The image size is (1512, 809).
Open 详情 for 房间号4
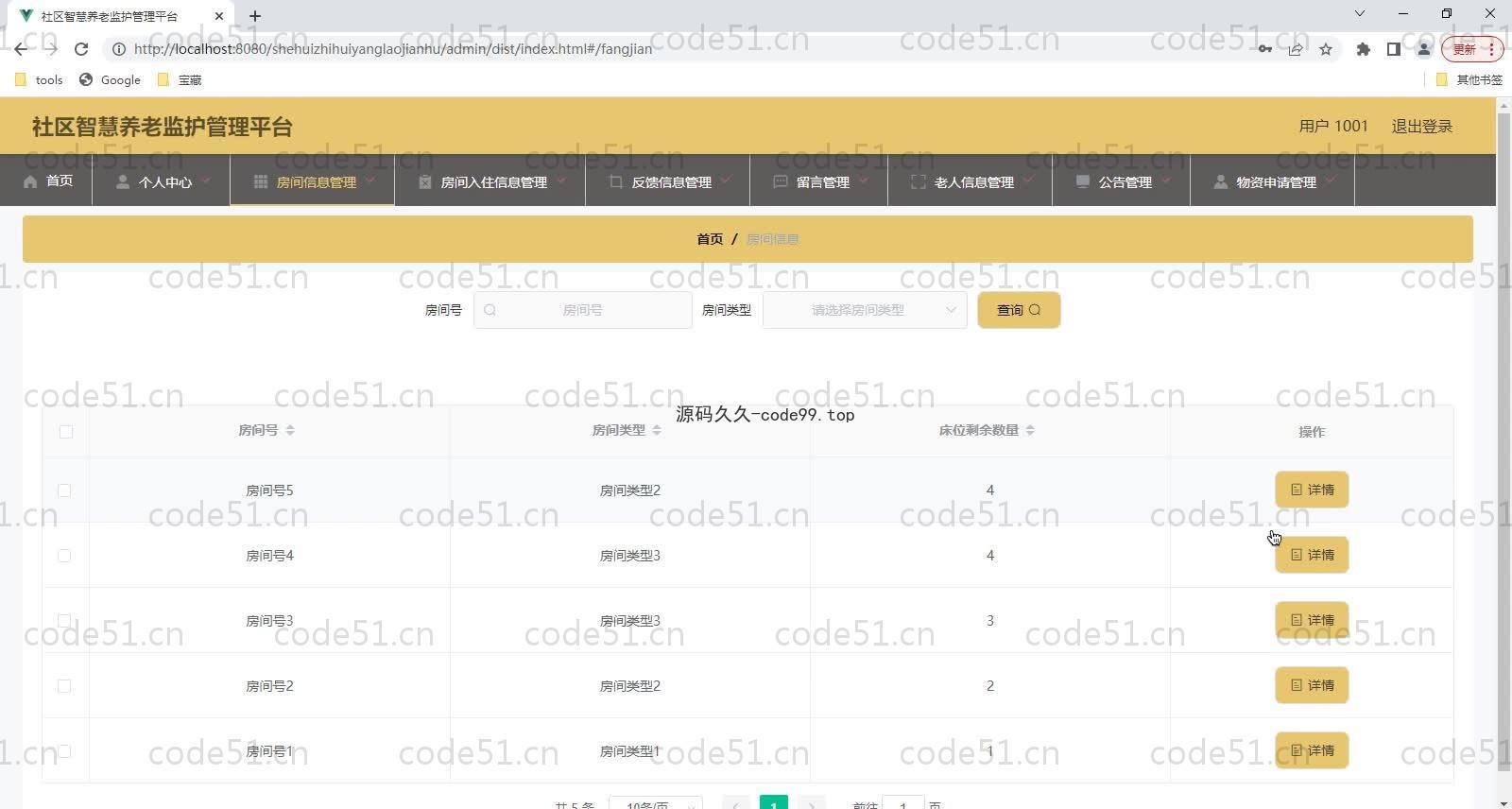[x=1312, y=555]
